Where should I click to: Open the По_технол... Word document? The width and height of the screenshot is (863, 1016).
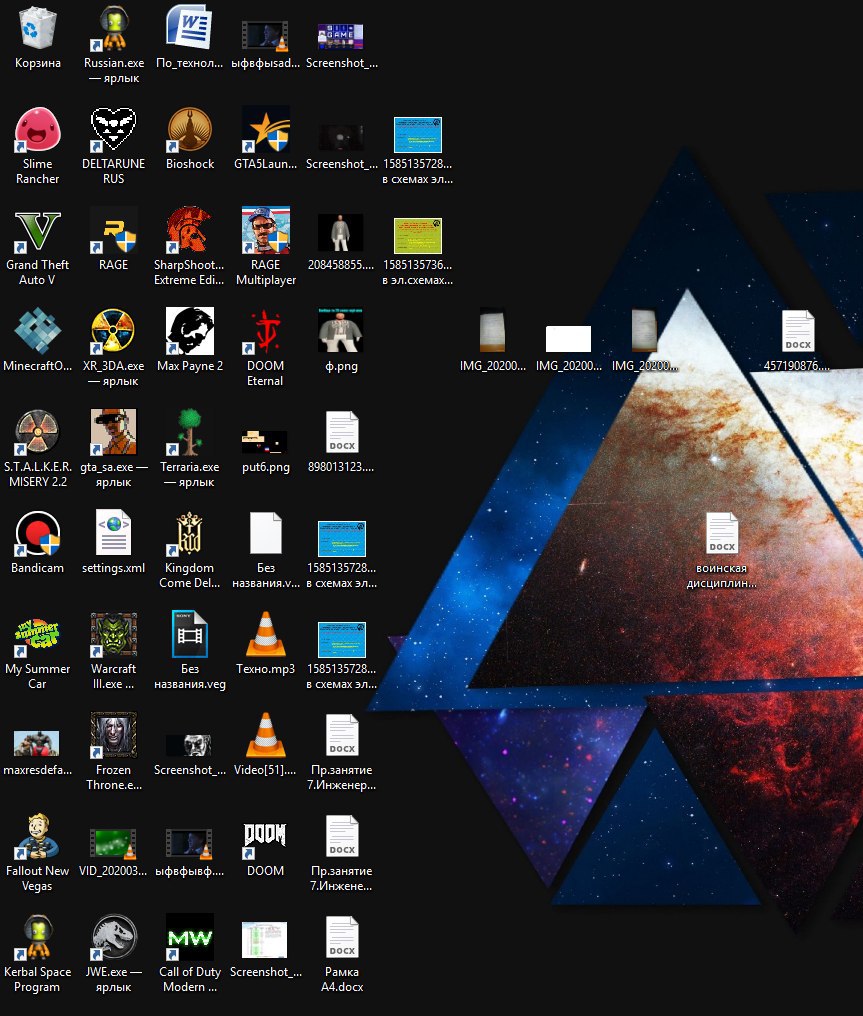189,29
